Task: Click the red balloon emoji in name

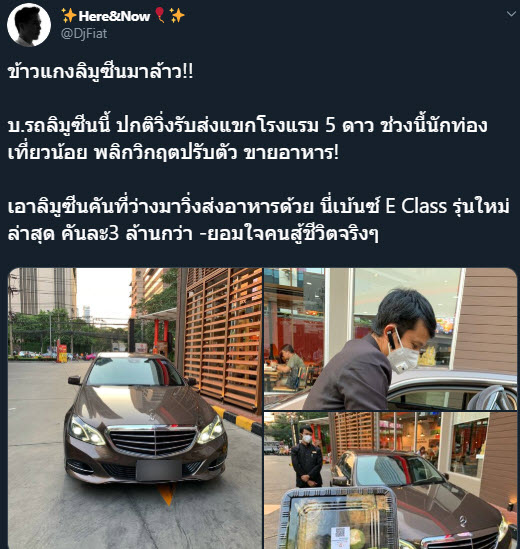Action: pos(160,15)
